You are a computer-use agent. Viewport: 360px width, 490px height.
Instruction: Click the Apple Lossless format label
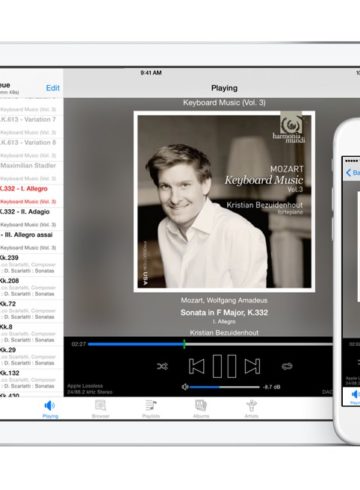[x=85, y=386]
